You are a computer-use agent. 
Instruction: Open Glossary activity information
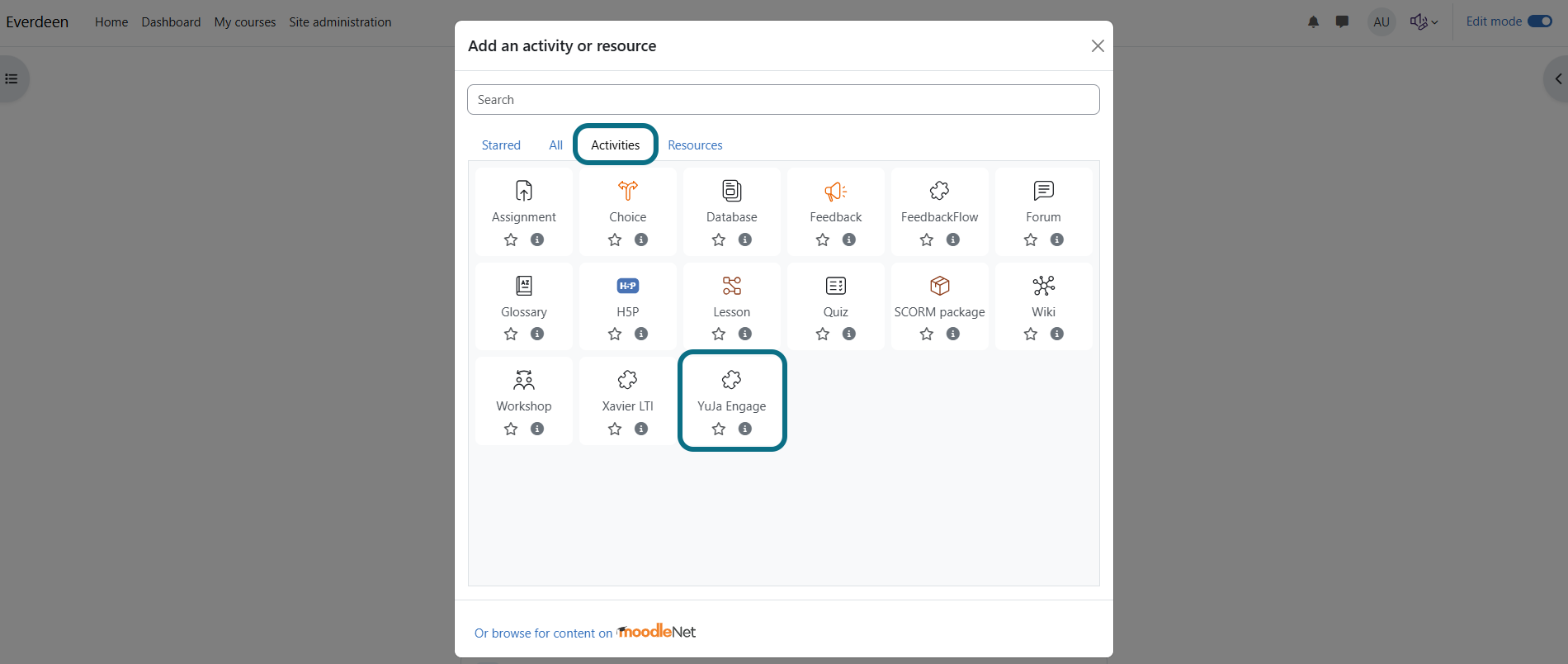tap(537, 334)
